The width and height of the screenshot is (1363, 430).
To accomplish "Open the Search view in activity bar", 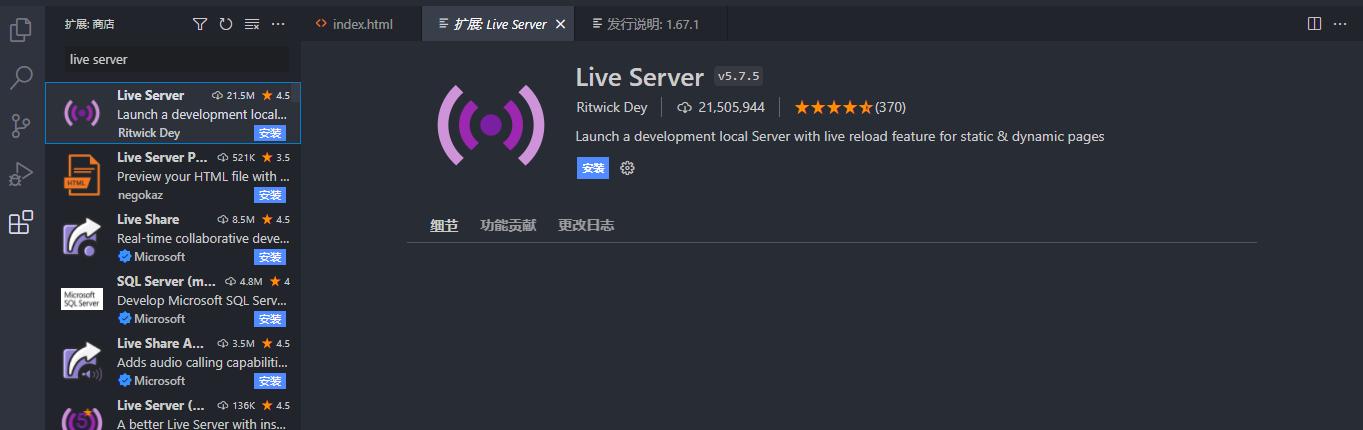I will coord(21,78).
